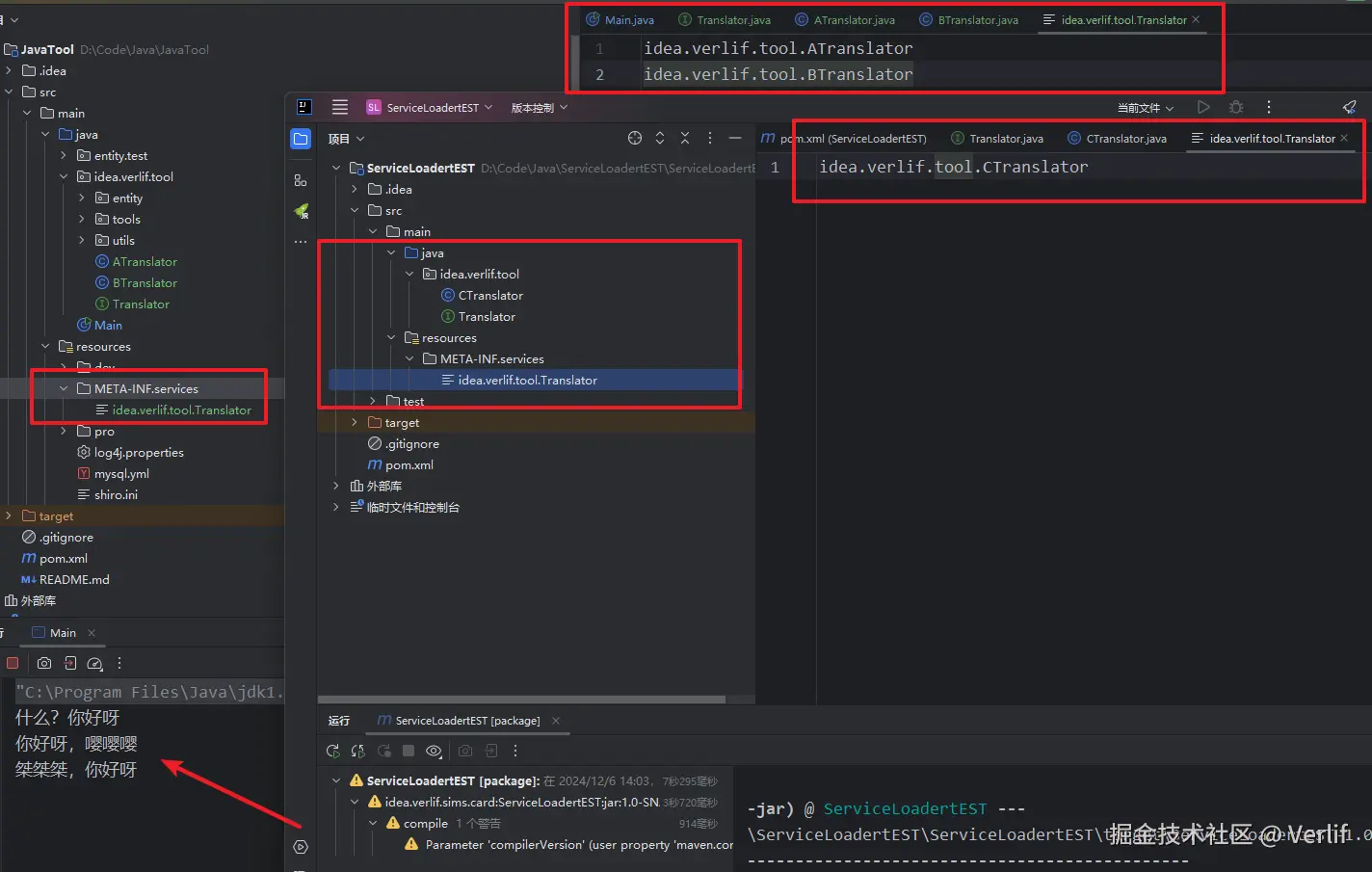
Task: Click the Parameter 'compilerVersion' warning row
Action: click(x=568, y=844)
